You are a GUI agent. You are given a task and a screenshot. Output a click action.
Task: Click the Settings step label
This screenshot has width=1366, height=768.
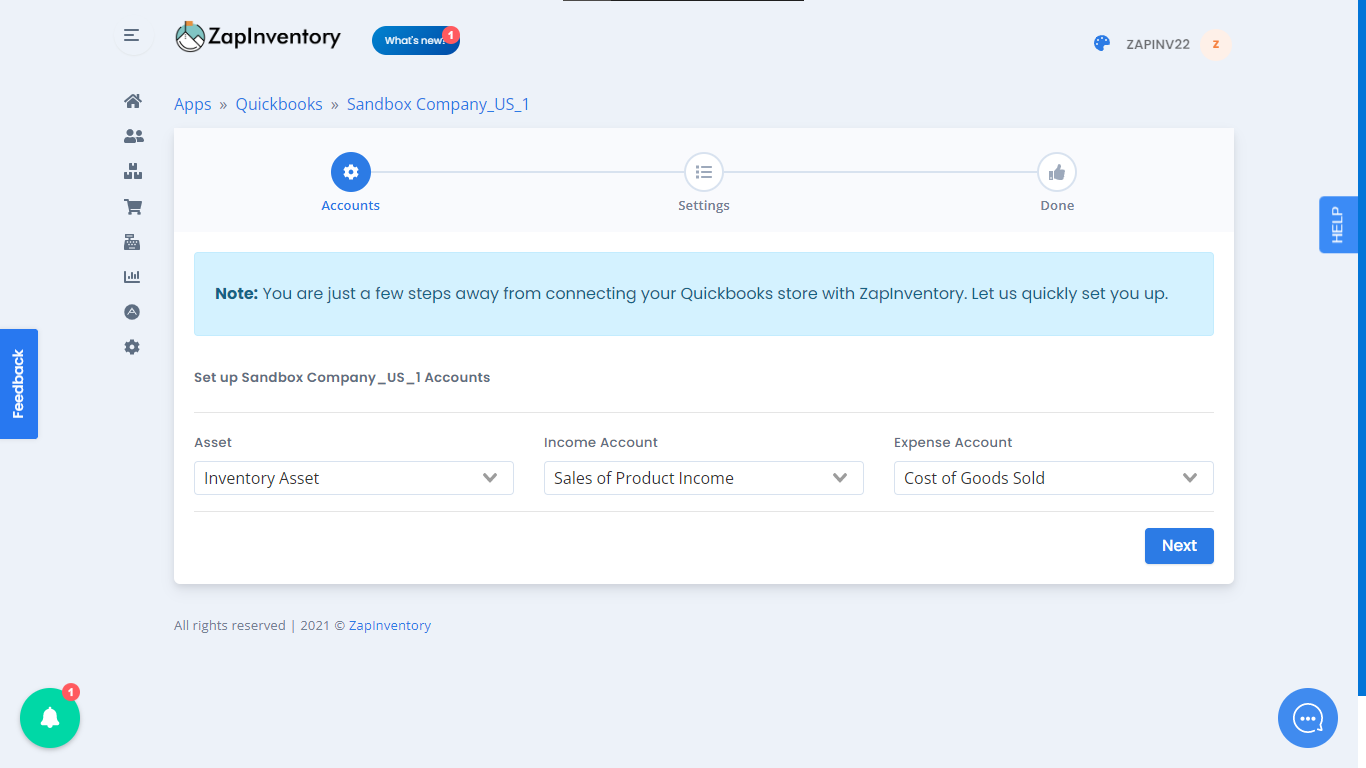coord(704,205)
